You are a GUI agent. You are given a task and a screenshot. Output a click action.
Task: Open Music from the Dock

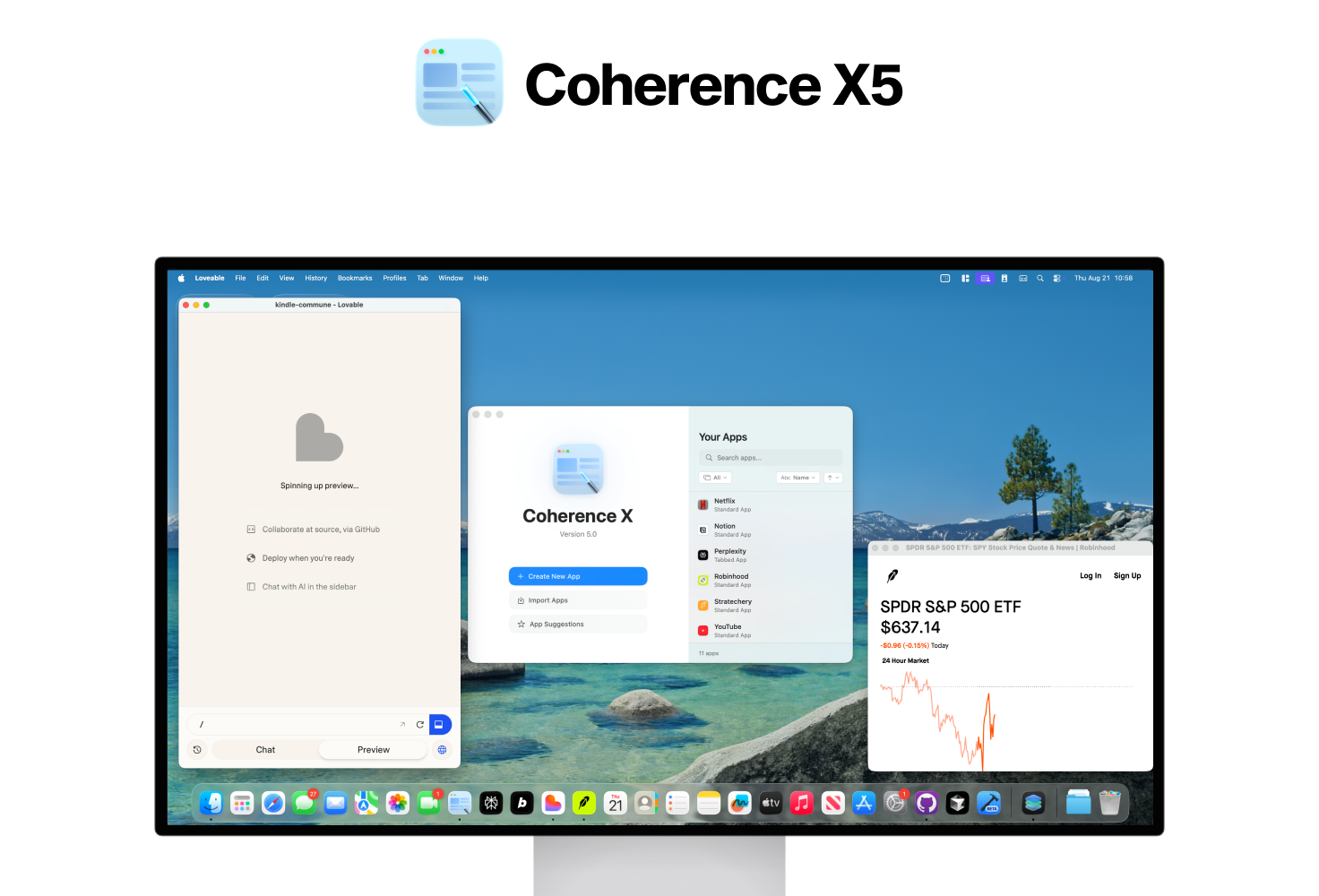(802, 804)
